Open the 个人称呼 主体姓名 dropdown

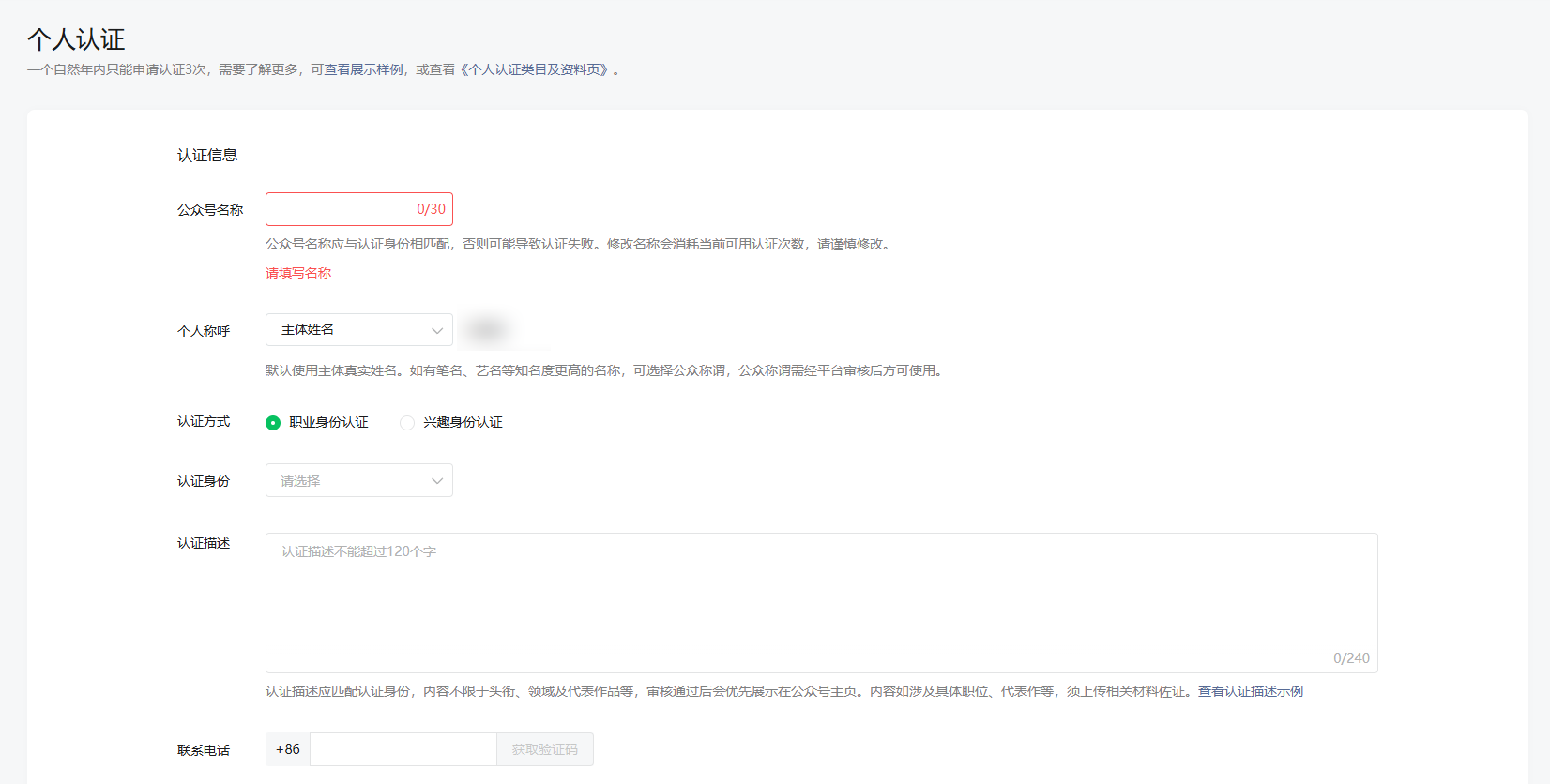pos(358,330)
